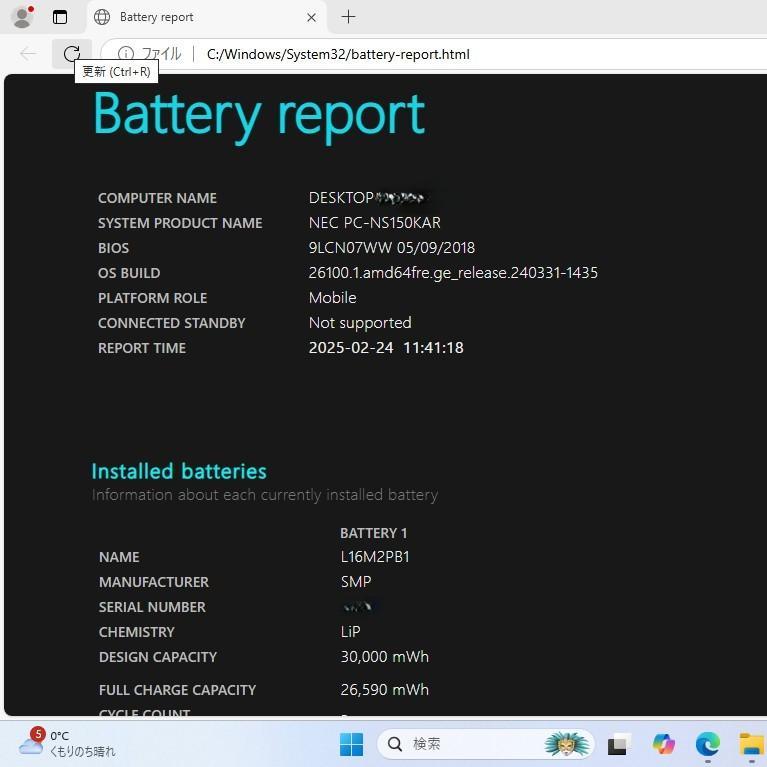767x767 pixels.
Task: Click the search highlight lion image in taskbar
Action: click(566, 744)
